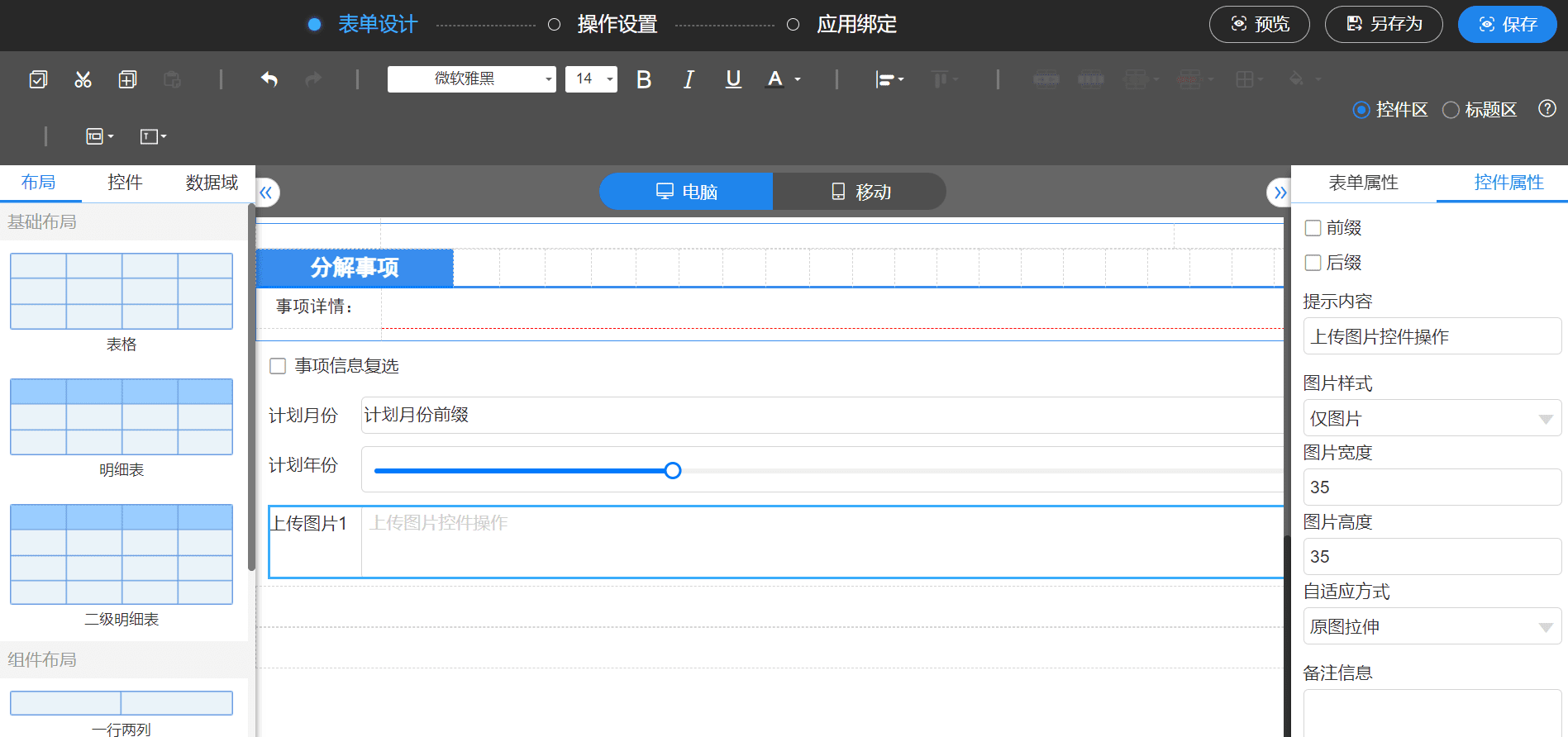Click the 图片宽度 input showing 35
The height and width of the screenshot is (737, 1568).
click(1432, 487)
